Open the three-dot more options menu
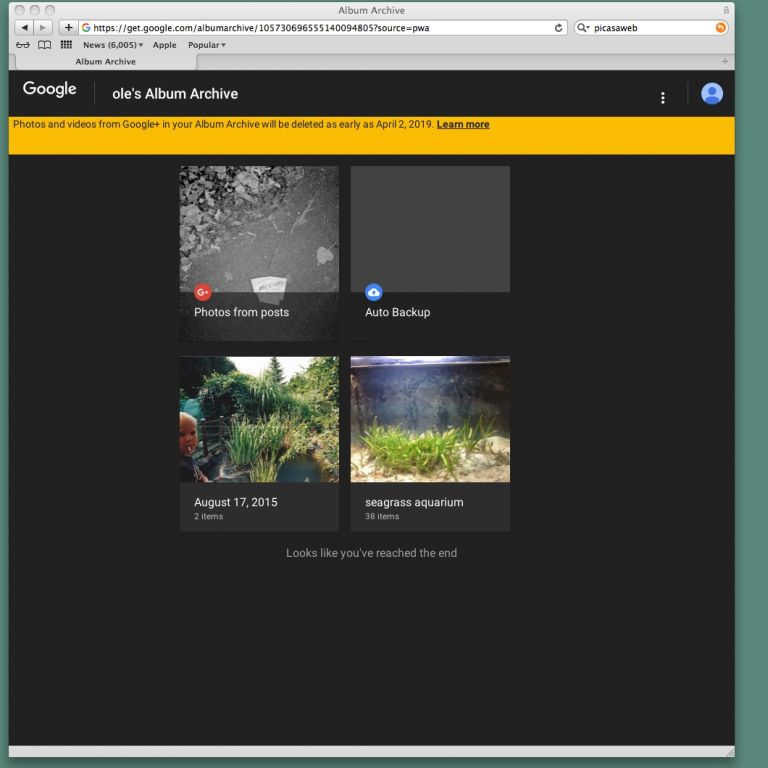 (x=662, y=97)
